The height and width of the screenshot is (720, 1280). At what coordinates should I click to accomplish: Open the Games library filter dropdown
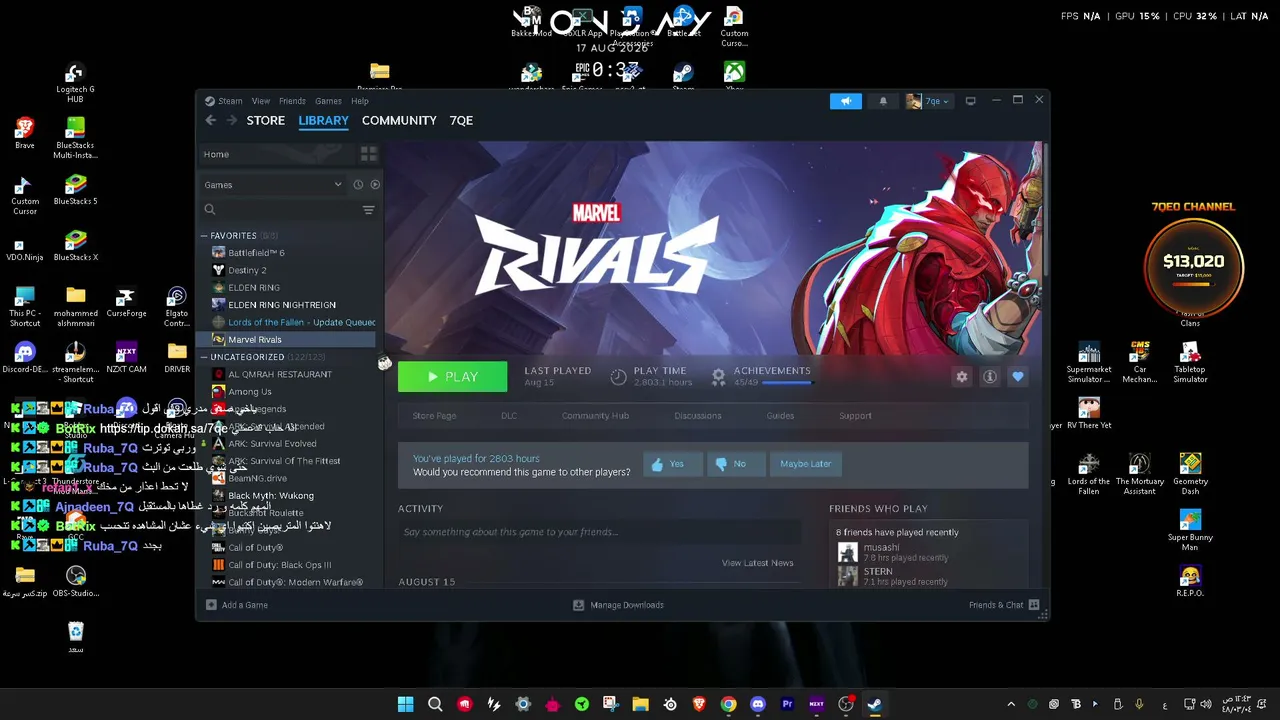[x=273, y=185]
